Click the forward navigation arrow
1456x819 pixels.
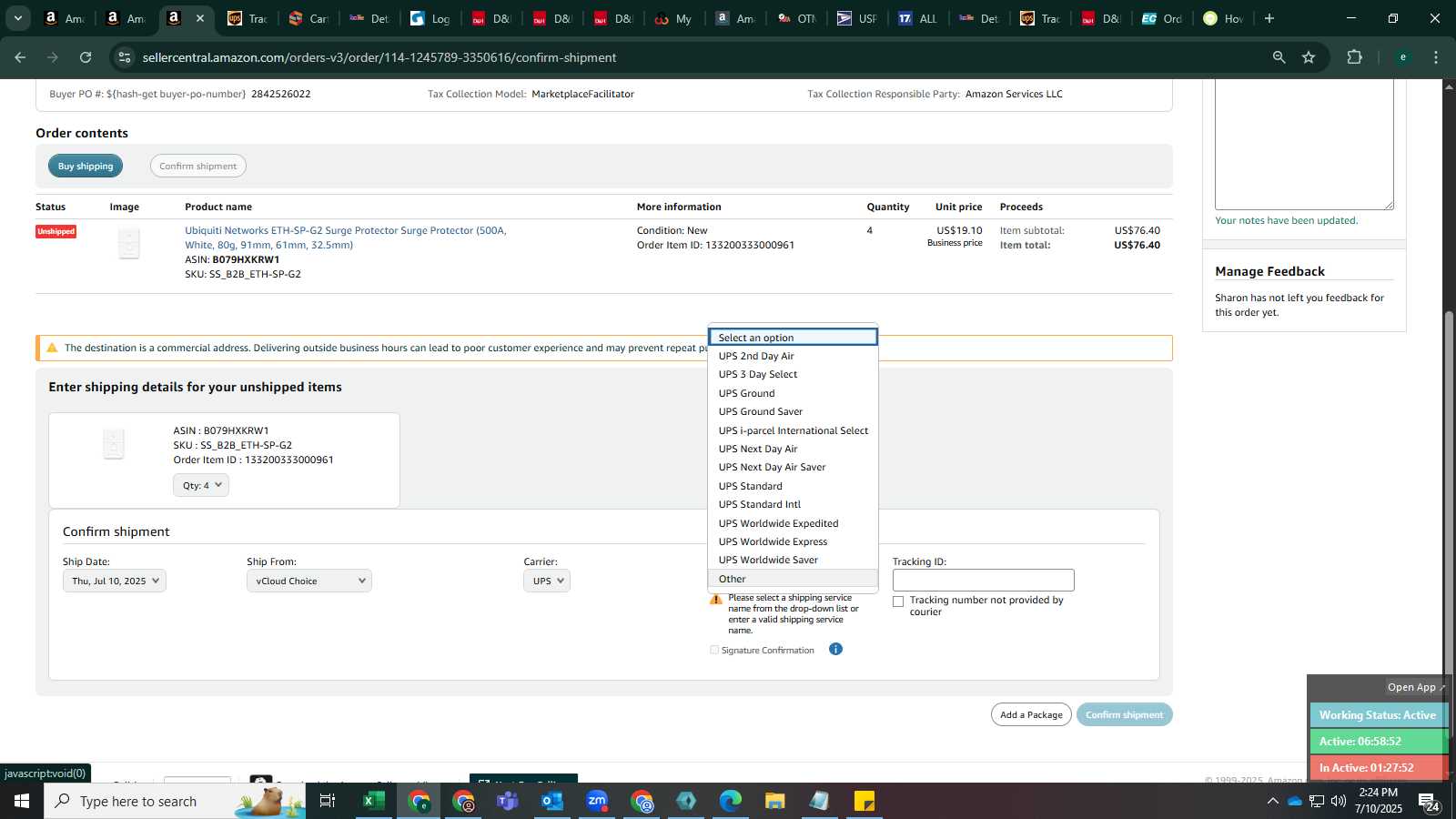(x=53, y=57)
